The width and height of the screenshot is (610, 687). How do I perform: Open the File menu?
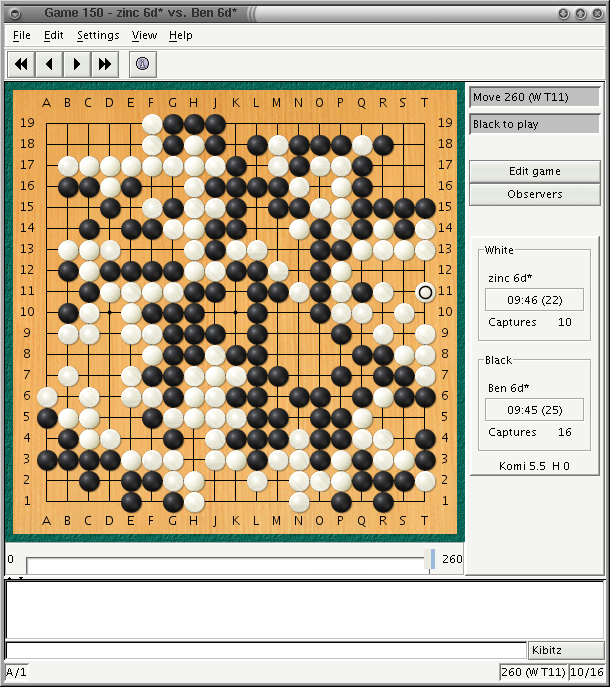pyautogui.click(x=21, y=35)
